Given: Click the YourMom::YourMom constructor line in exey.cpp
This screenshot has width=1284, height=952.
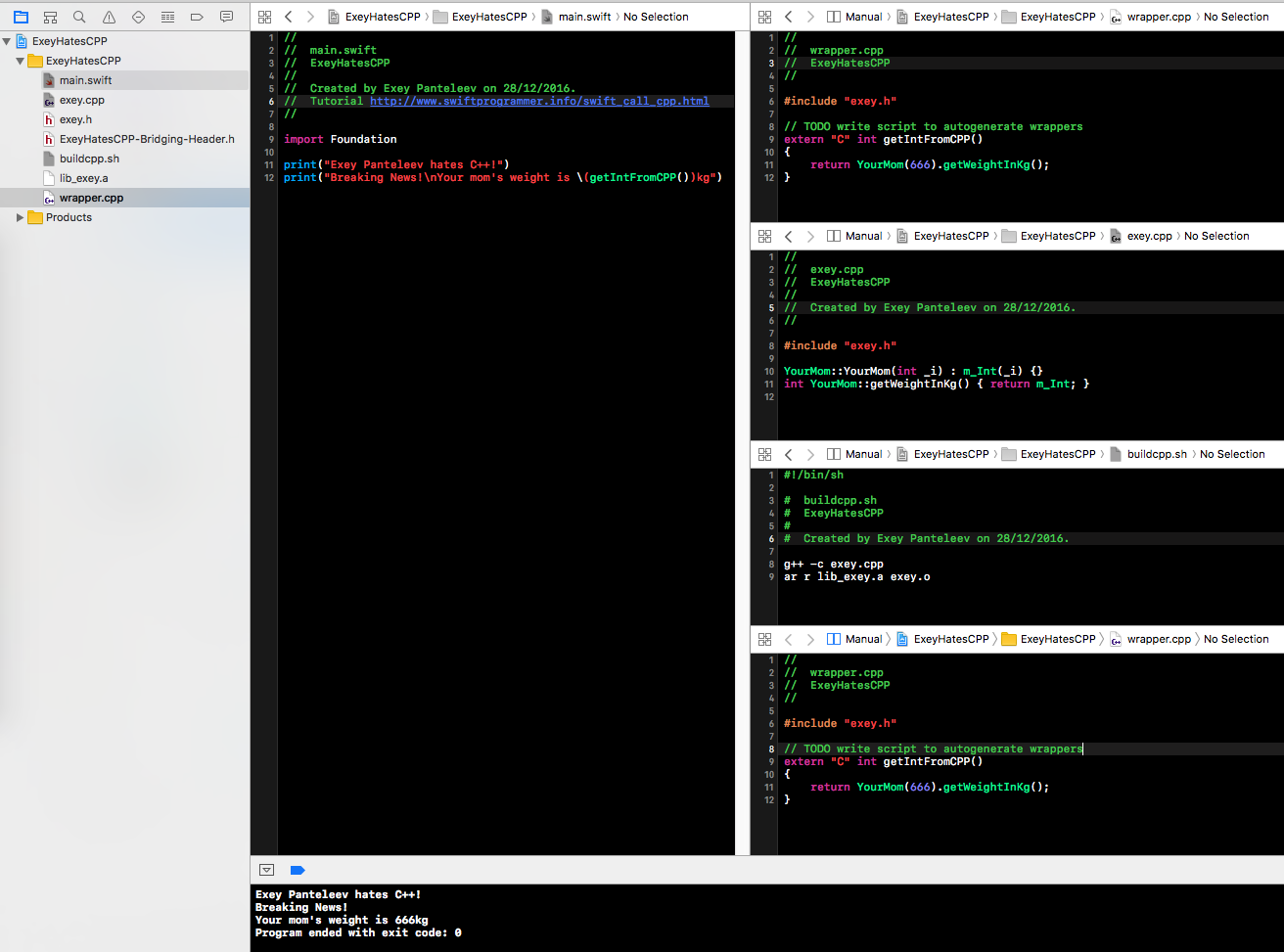Looking at the screenshot, I should pyautogui.click(x=913, y=371).
